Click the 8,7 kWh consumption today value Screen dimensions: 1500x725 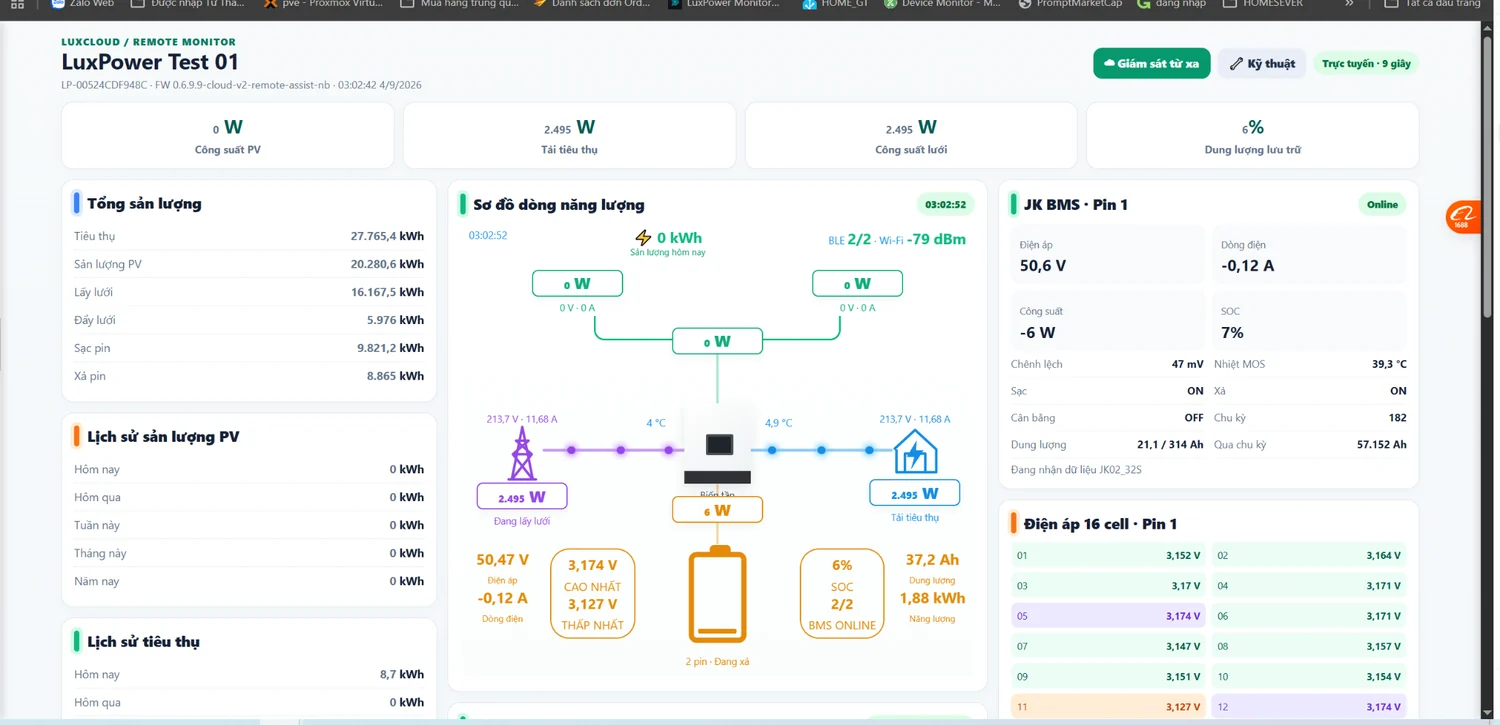(x=402, y=674)
